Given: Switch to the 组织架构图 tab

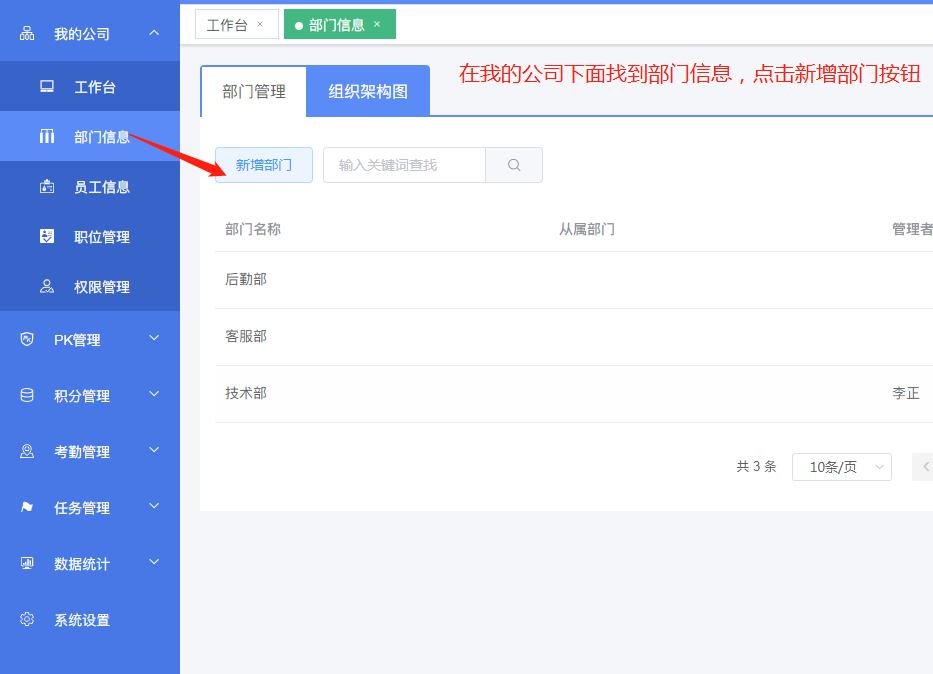Looking at the screenshot, I should (x=368, y=92).
